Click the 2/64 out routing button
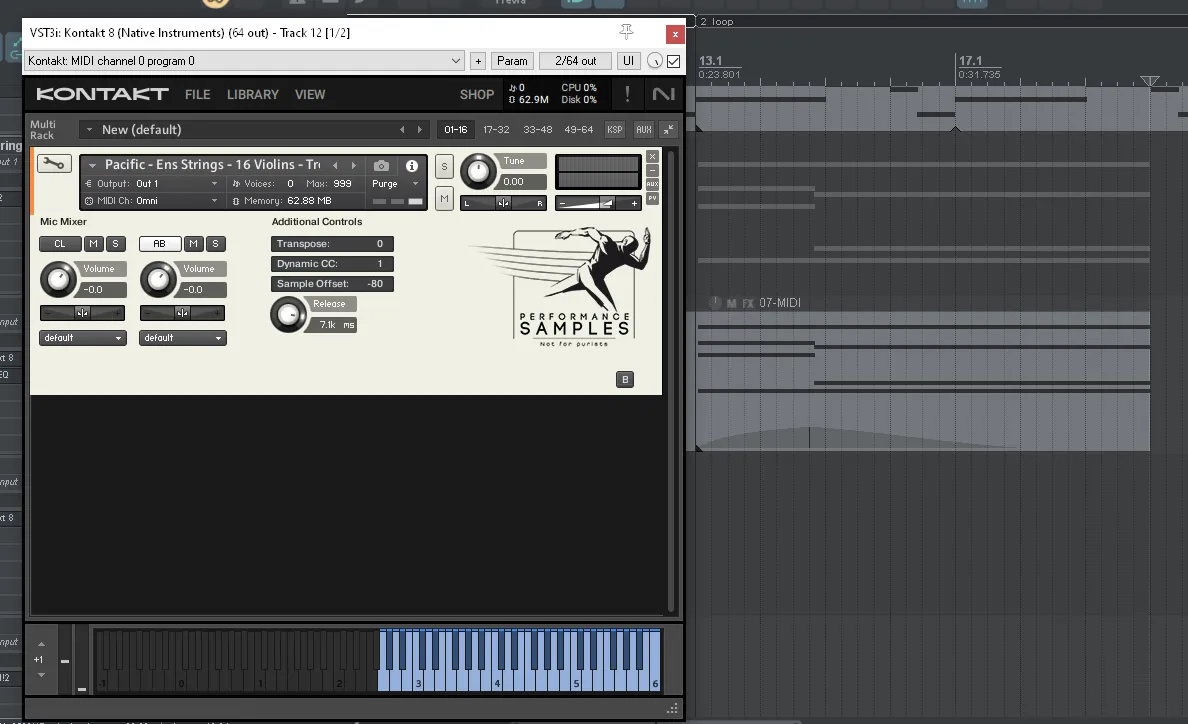Image resolution: width=1188 pixels, height=724 pixels. click(x=575, y=61)
